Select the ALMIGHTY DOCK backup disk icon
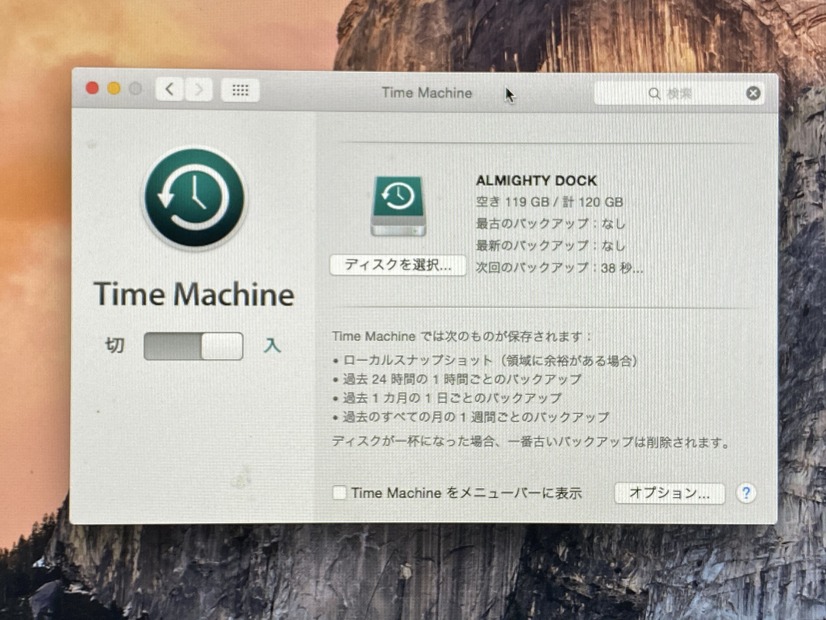Screen dimensions: 826x620 pyautogui.click(x=398, y=206)
